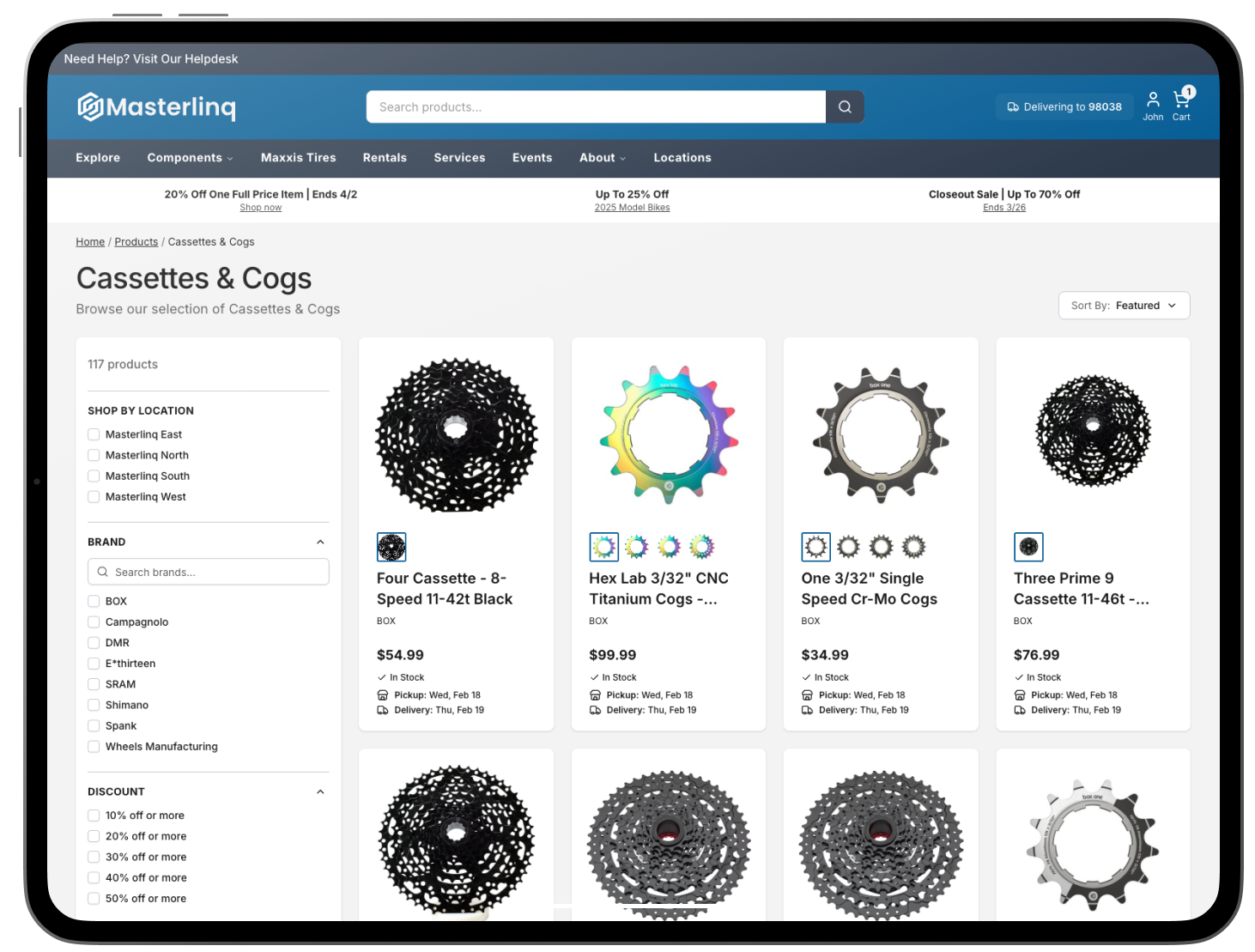Click the Shop now link
Viewport: 1255px width, 952px height.
pyautogui.click(x=260, y=208)
